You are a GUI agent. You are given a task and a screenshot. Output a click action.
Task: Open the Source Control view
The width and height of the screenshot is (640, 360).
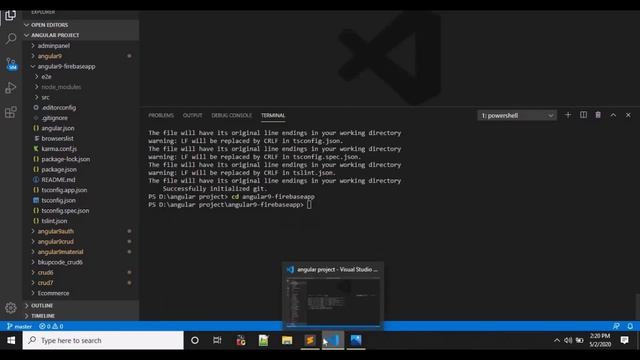click(11, 63)
